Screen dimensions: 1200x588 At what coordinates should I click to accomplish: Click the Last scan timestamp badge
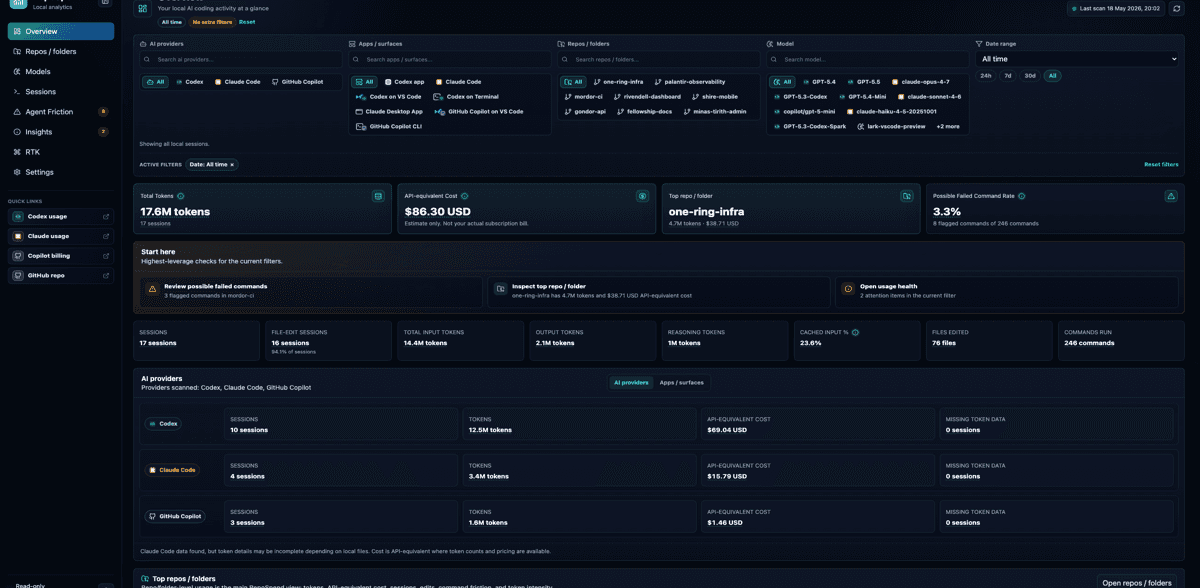[1116, 8]
